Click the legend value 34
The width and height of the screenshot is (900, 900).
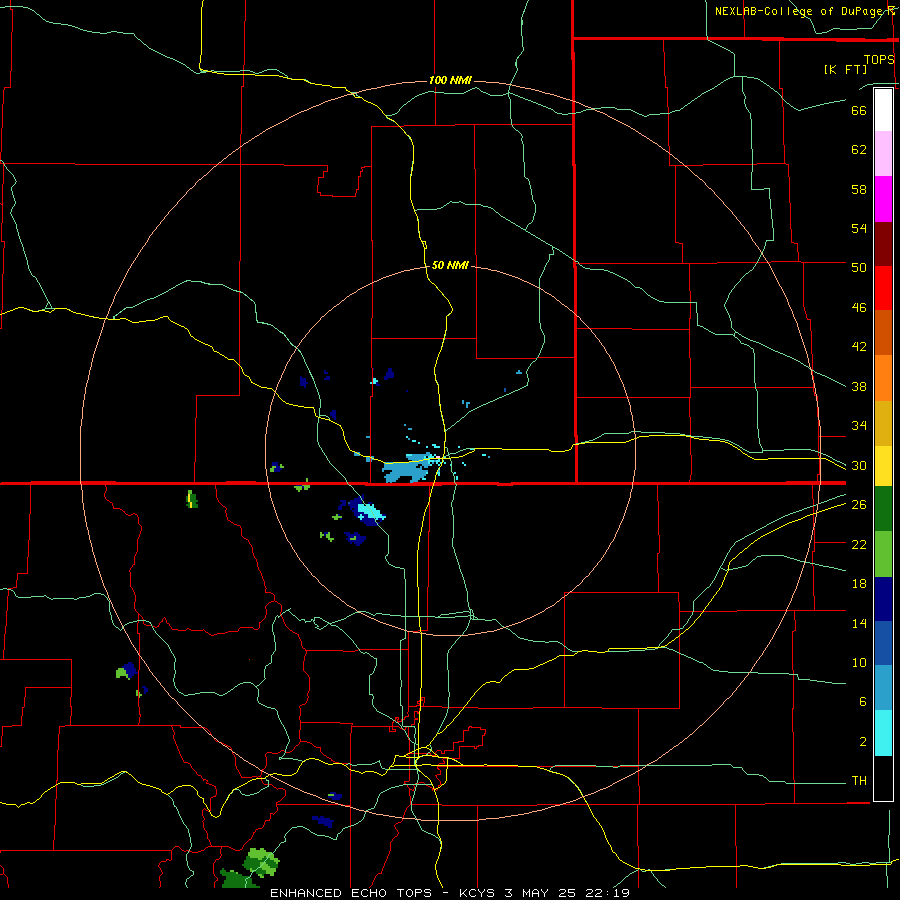[859, 426]
